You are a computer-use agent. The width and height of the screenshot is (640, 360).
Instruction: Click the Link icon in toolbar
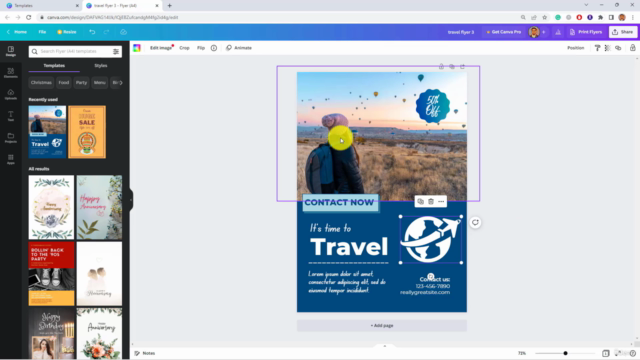click(618, 48)
